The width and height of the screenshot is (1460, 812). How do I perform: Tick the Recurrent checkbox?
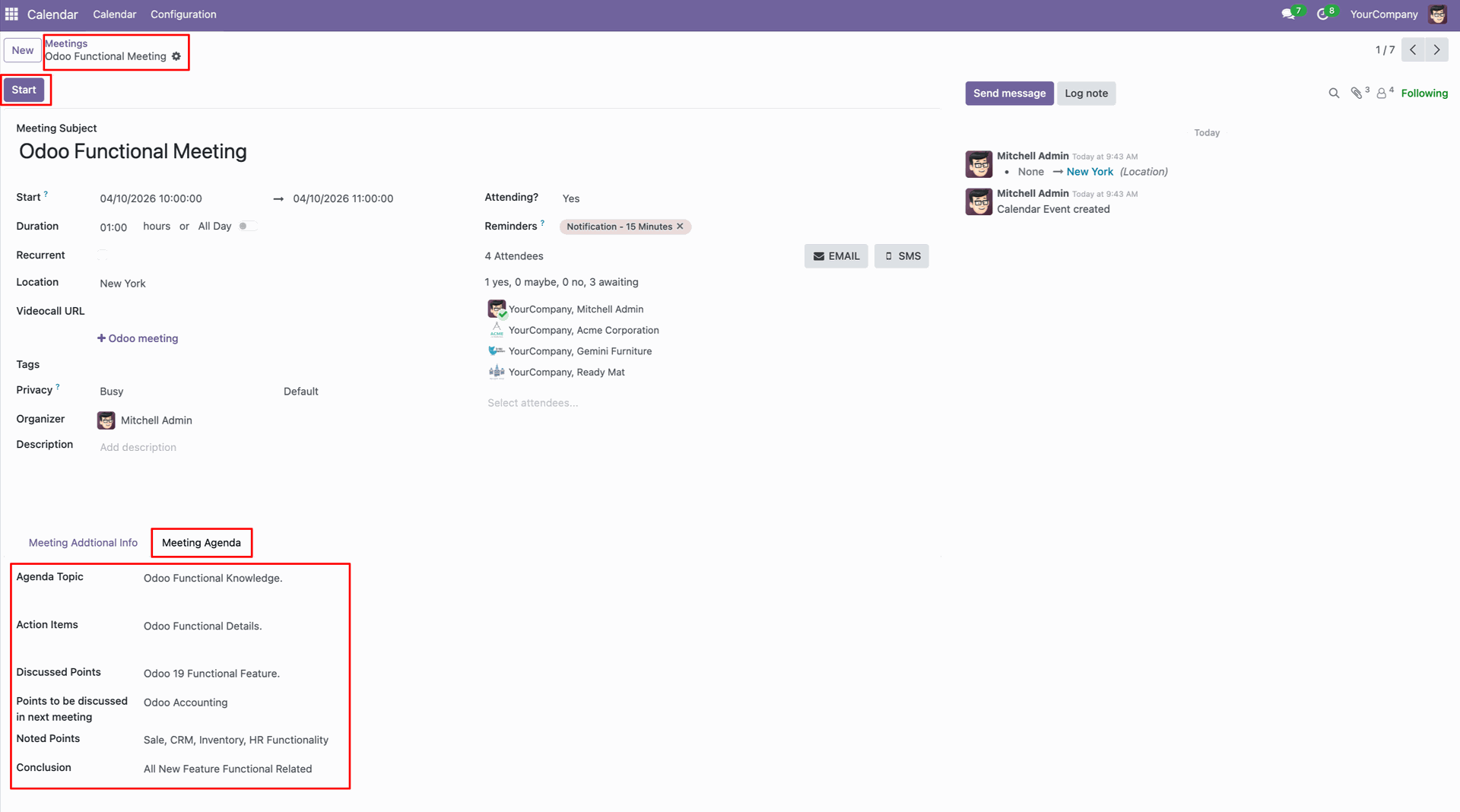pos(103,255)
